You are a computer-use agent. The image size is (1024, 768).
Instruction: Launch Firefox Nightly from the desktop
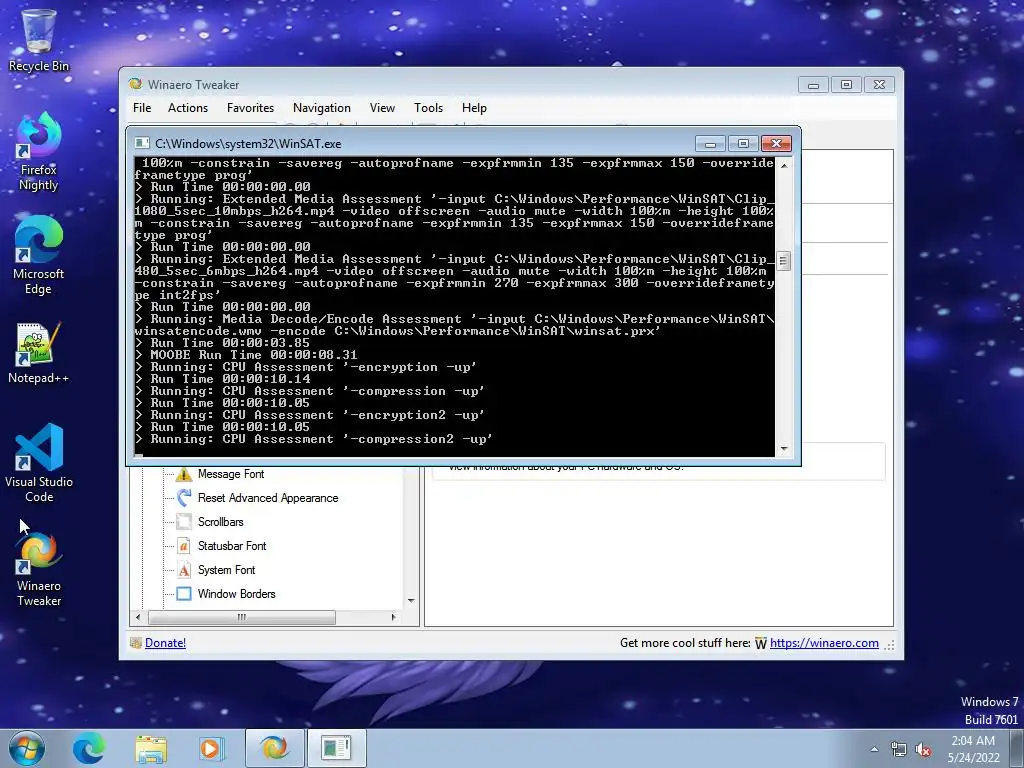pyautogui.click(x=39, y=152)
